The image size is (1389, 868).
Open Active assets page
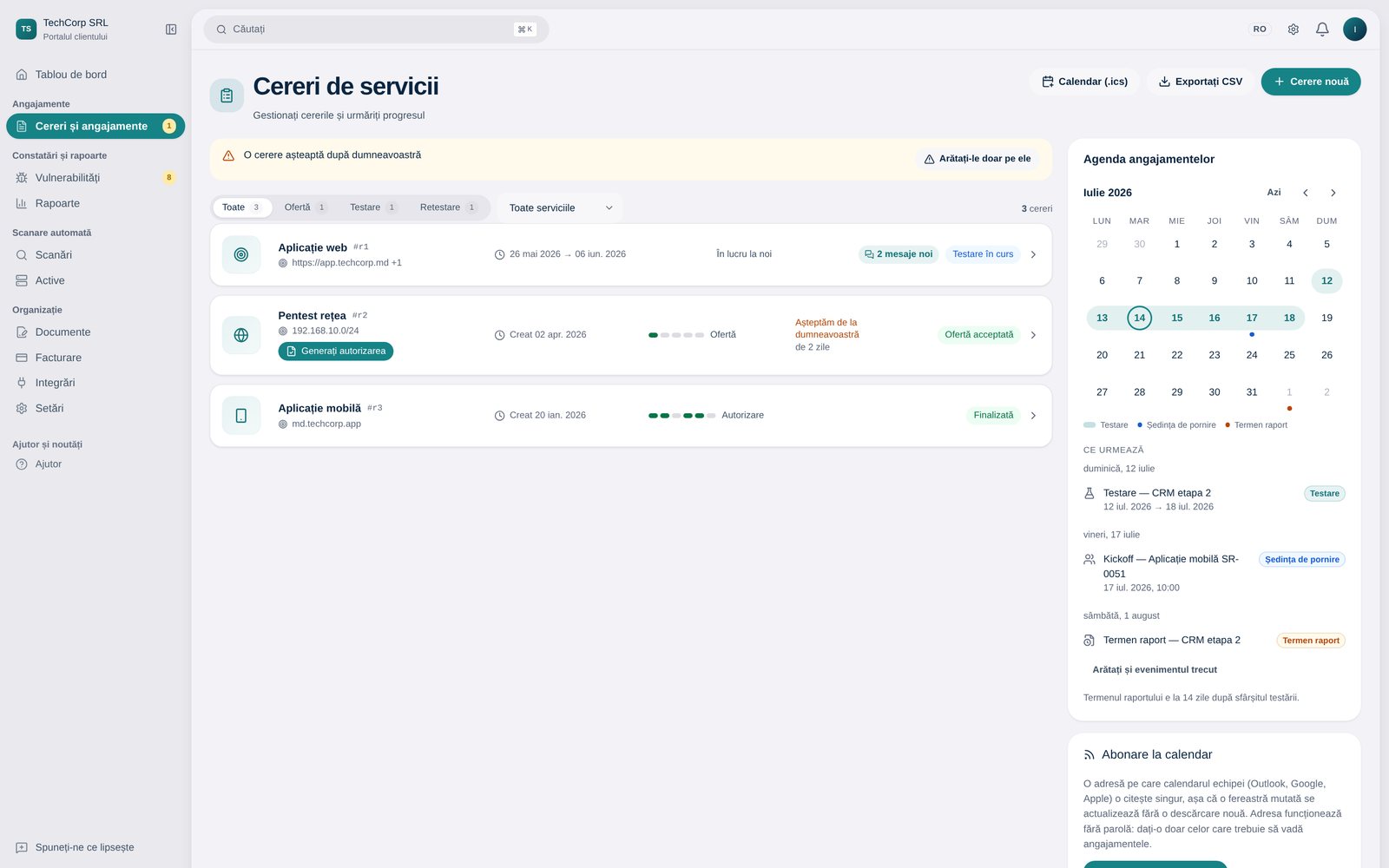[95, 280]
